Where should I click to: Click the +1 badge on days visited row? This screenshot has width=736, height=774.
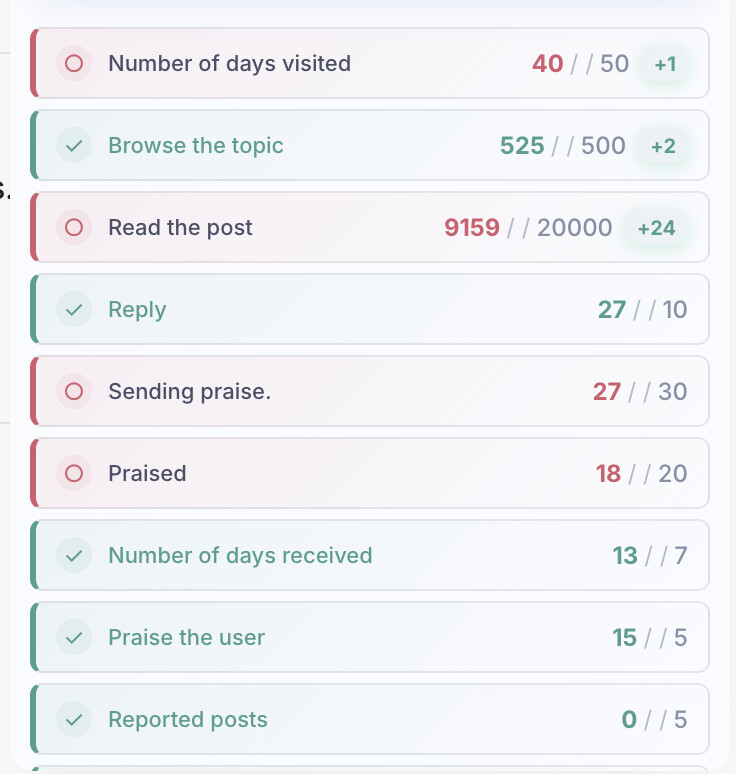click(x=665, y=64)
